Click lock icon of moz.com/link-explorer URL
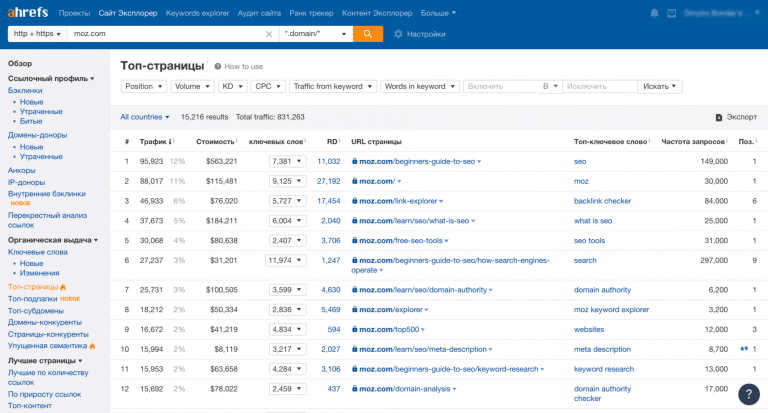The image size is (768, 413). click(354, 201)
